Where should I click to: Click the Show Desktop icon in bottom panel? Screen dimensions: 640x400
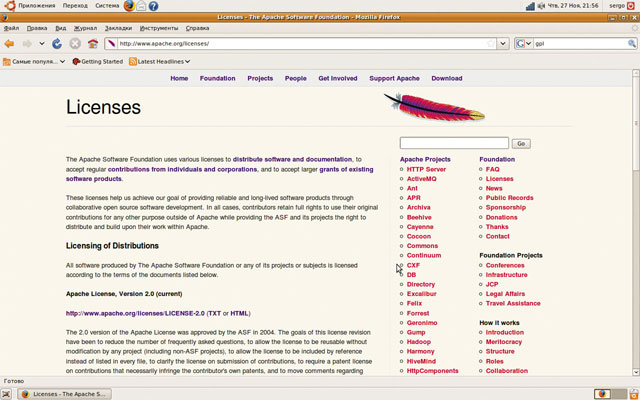[x=7, y=394]
